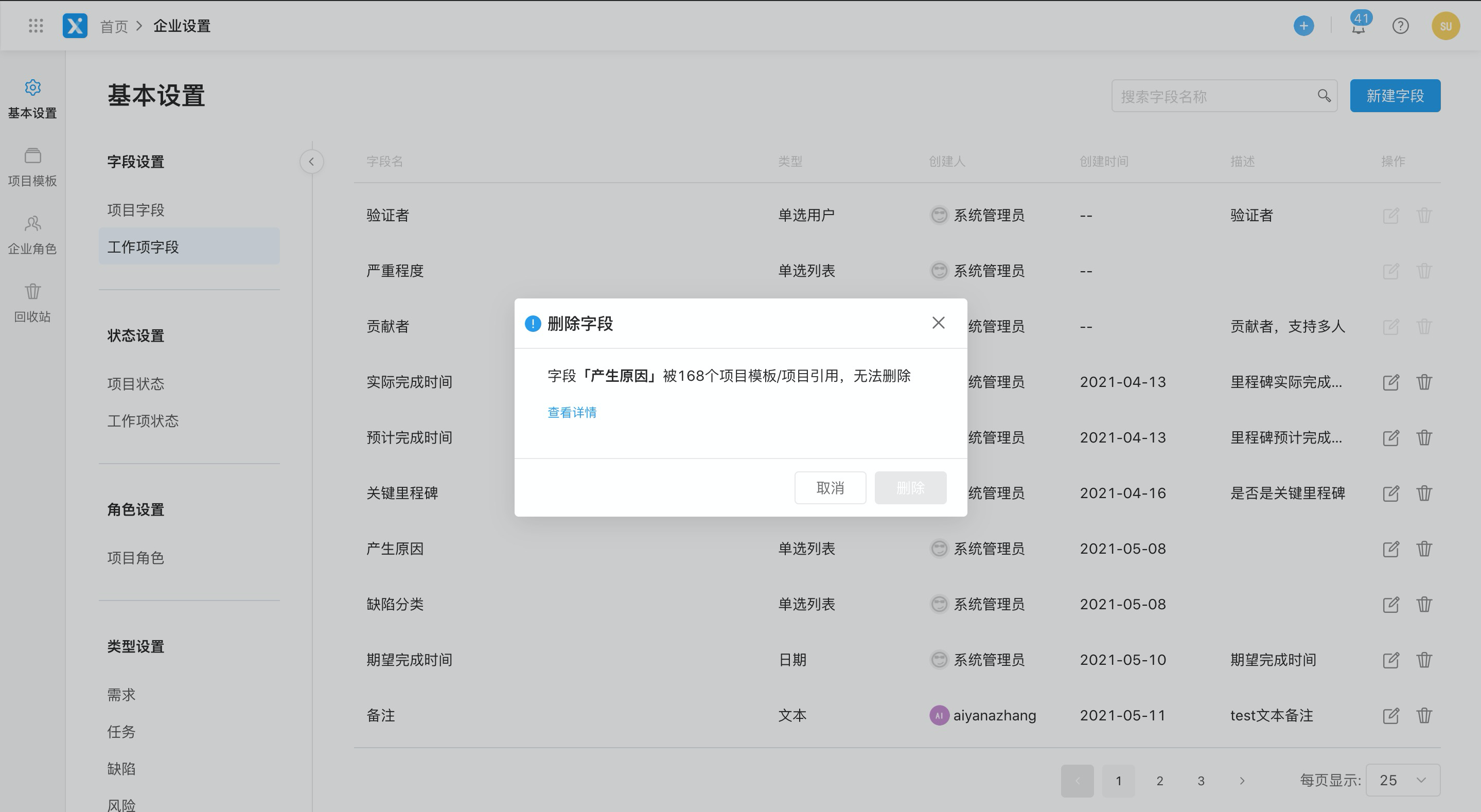
Task: Edit the 预计完成时间 field row
Action: tap(1390, 437)
